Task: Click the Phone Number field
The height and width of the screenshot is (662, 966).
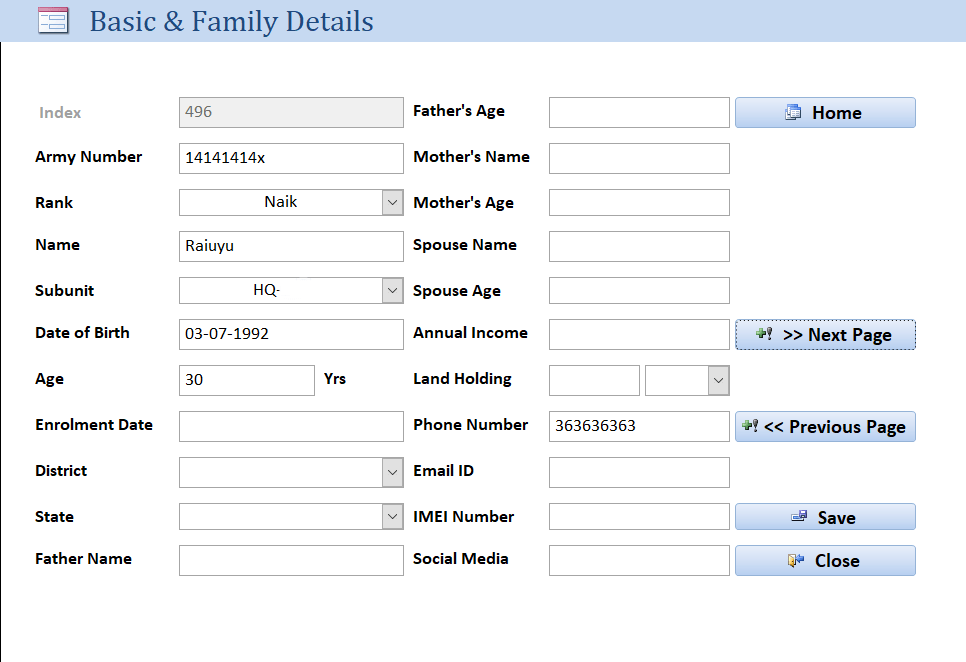Action: click(x=639, y=427)
